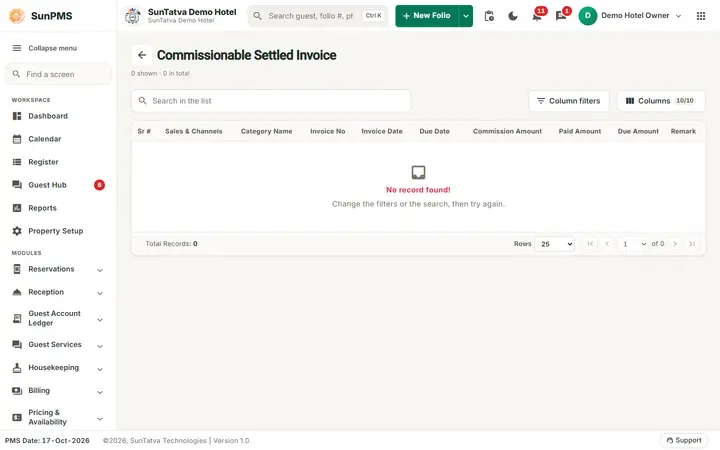Open the Demo Hotel Owner user menu
Viewport: 720px width, 450px height.
click(x=630, y=16)
